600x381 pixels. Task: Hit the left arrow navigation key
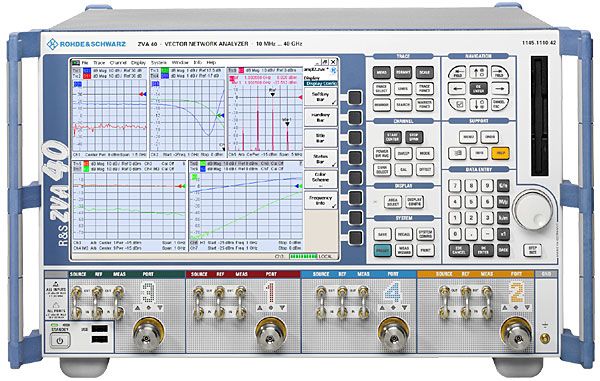tap(457, 88)
